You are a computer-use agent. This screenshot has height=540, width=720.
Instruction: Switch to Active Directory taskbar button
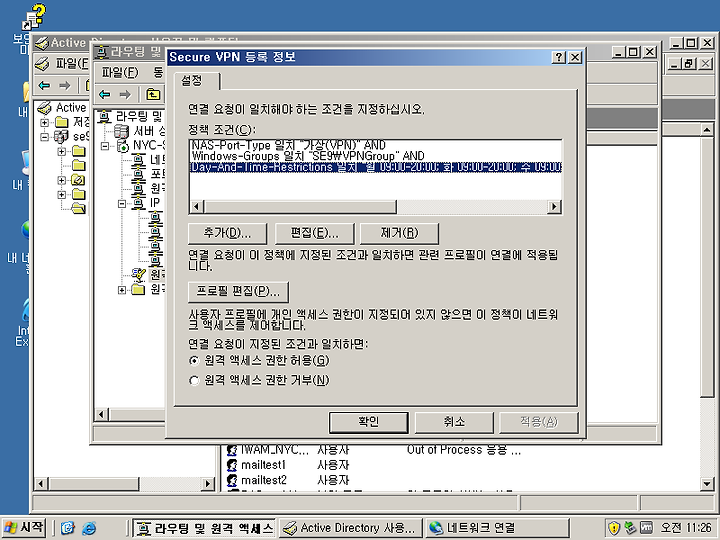pyautogui.click(x=350, y=528)
